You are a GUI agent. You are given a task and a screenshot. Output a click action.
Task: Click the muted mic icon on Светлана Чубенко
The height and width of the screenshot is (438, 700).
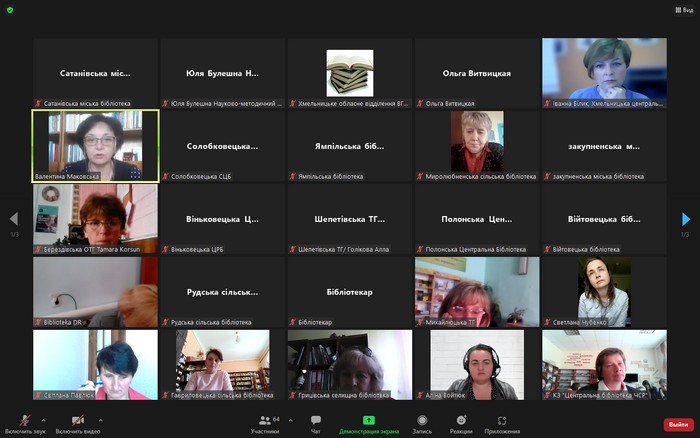click(x=547, y=322)
